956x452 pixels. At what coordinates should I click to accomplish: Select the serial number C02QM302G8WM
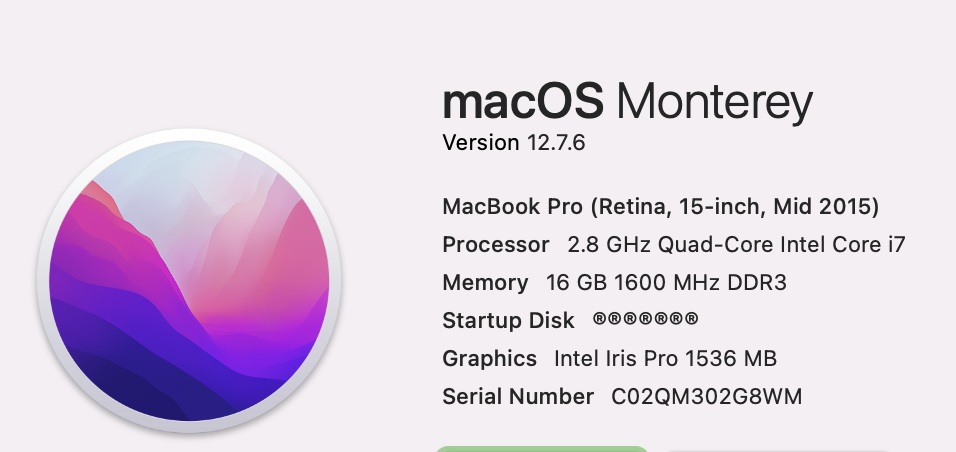(707, 397)
